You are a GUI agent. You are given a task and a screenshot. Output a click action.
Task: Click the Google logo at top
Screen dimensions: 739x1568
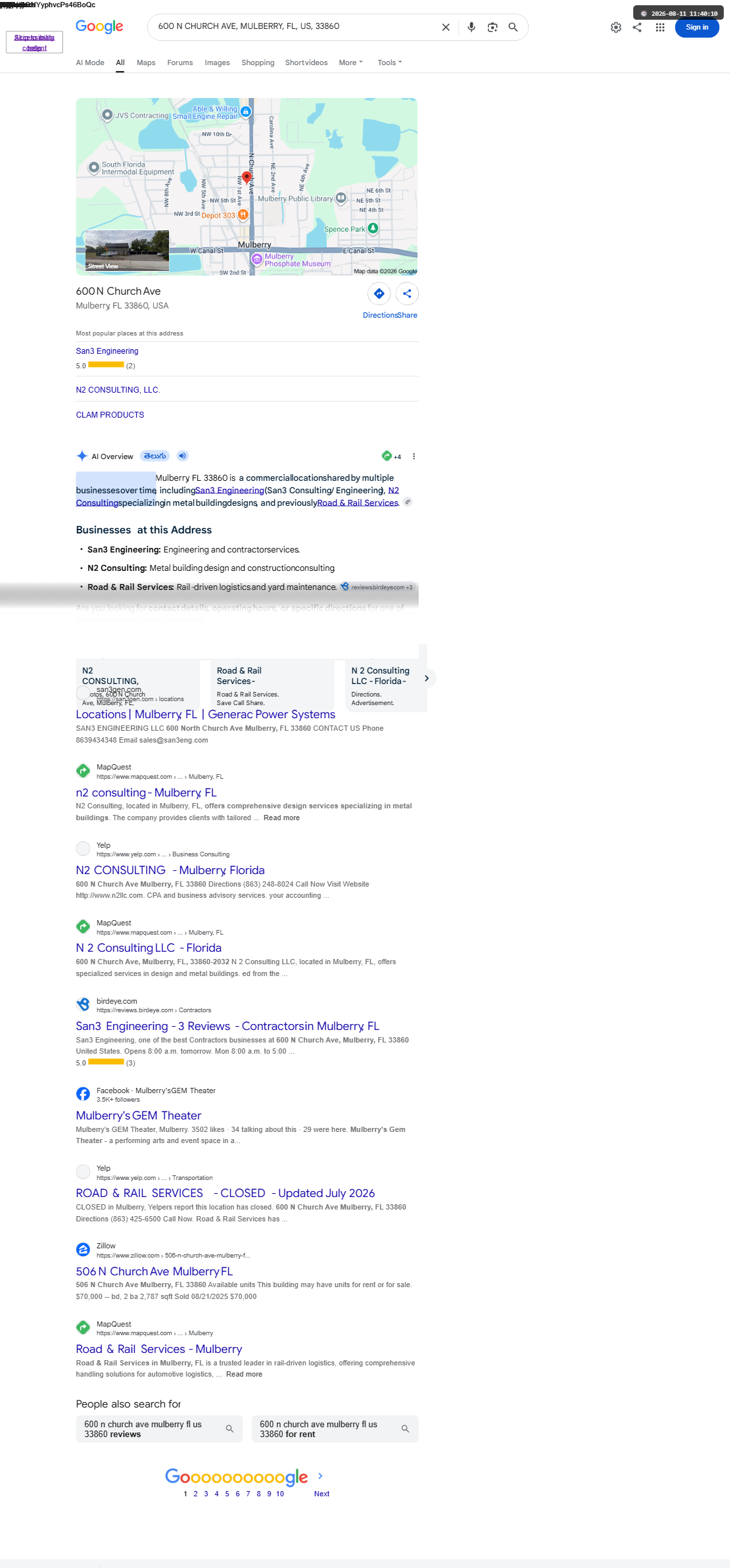pos(99,27)
